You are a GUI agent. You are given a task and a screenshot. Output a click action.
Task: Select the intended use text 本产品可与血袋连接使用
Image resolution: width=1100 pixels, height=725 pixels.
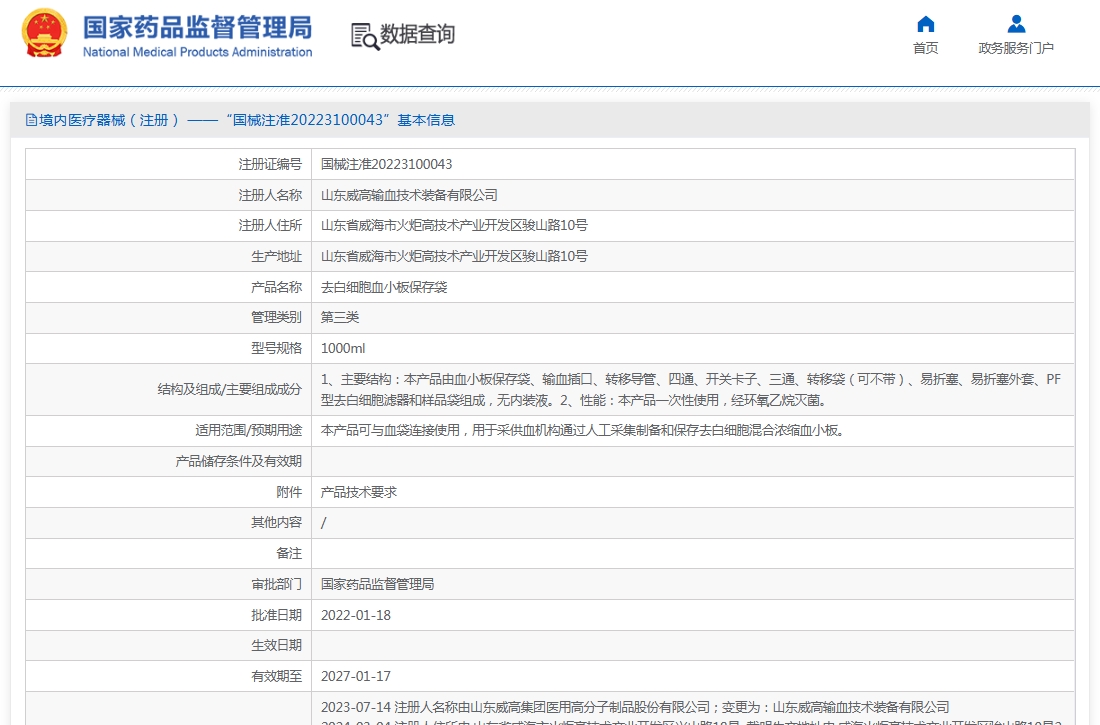point(582,430)
